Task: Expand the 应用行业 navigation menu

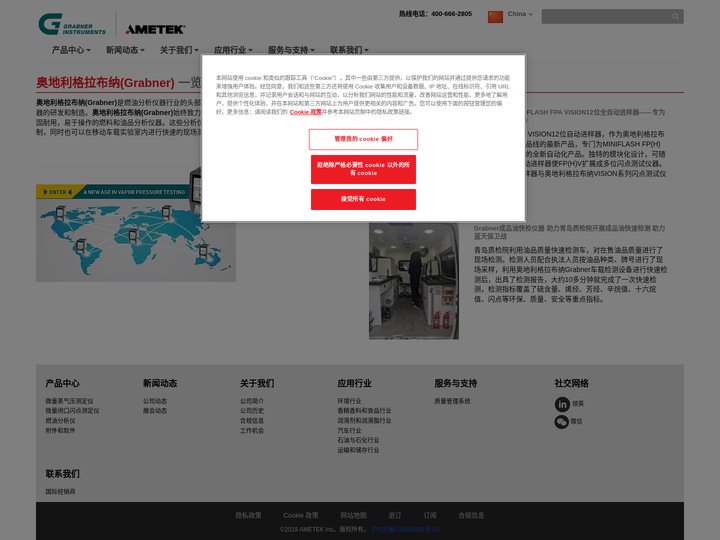Action: (233, 50)
